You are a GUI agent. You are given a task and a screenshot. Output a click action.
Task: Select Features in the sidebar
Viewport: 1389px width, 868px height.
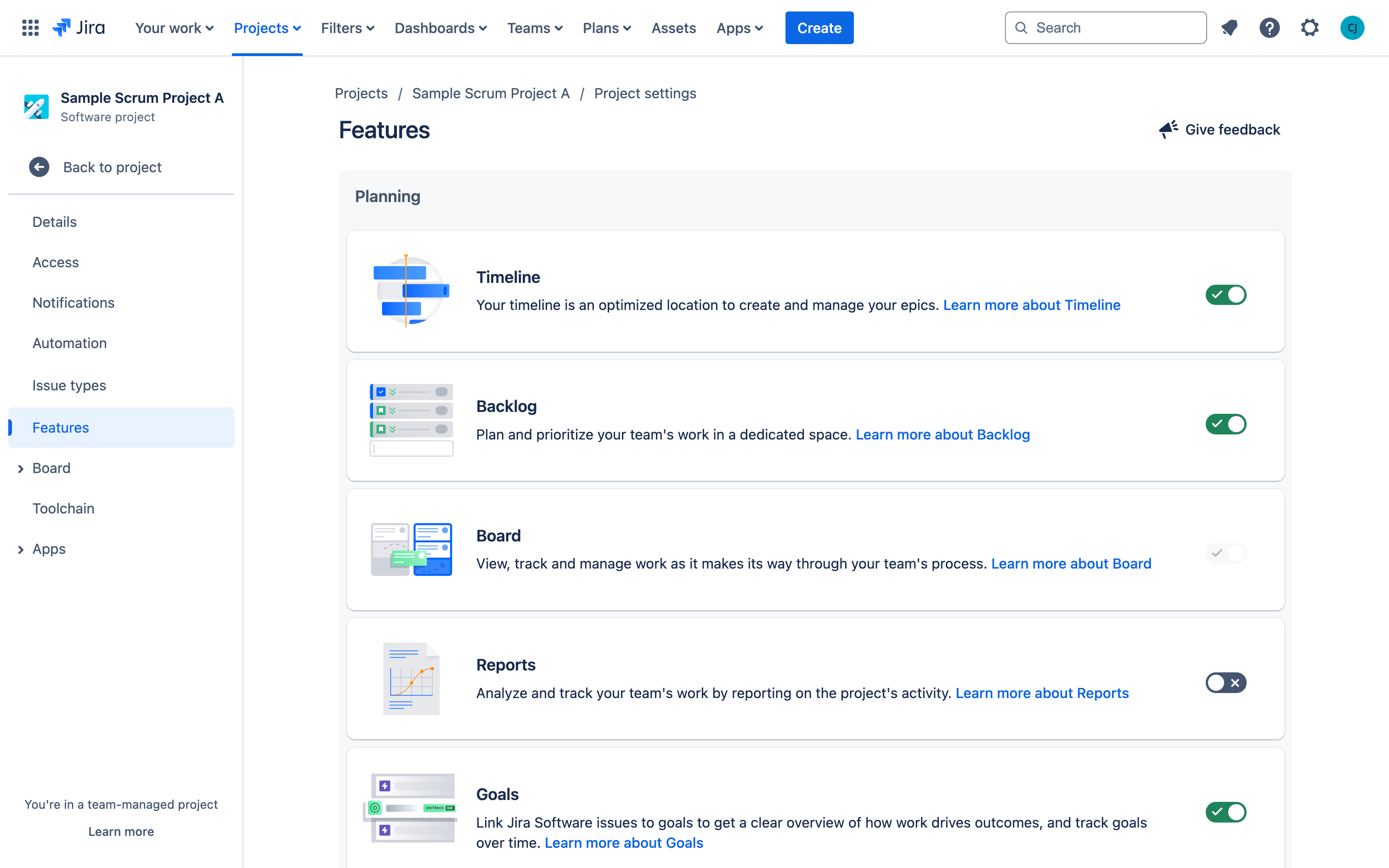[61, 427]
